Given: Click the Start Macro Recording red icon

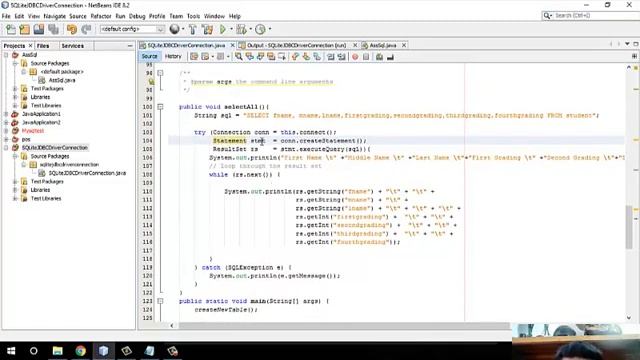Looking at the screenshot, I should [x=355, y=57].
